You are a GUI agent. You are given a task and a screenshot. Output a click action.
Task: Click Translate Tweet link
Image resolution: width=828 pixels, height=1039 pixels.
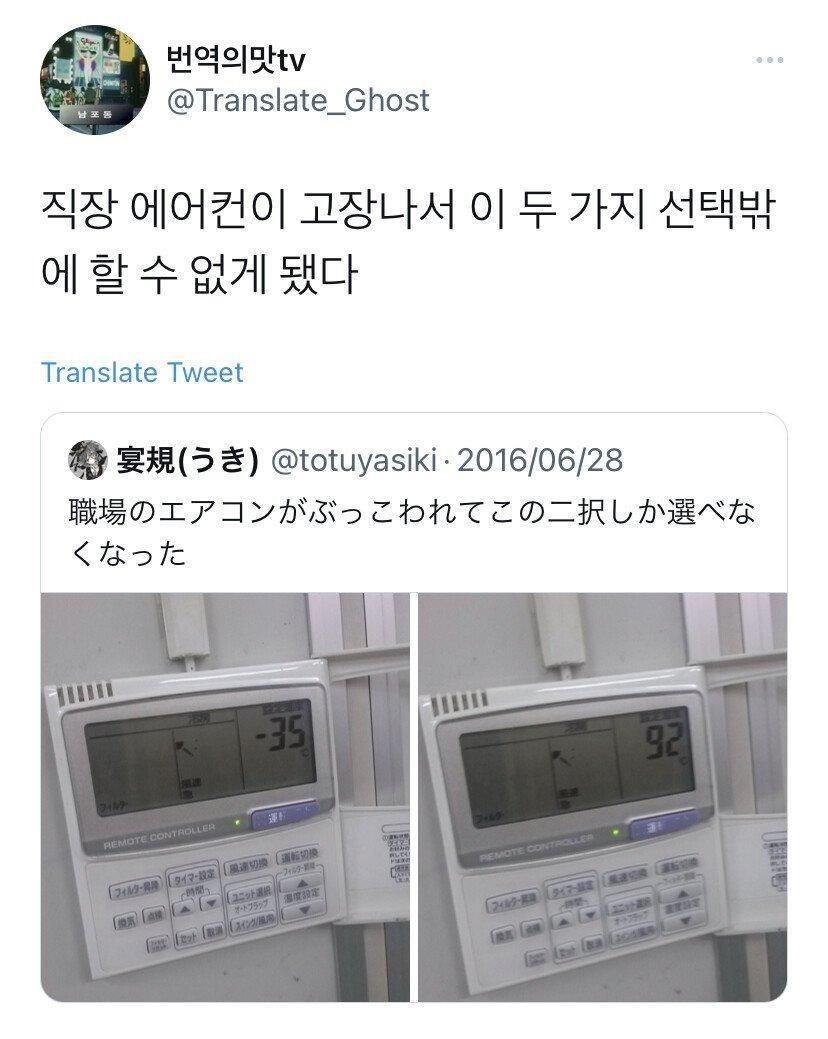coord(142,372)
